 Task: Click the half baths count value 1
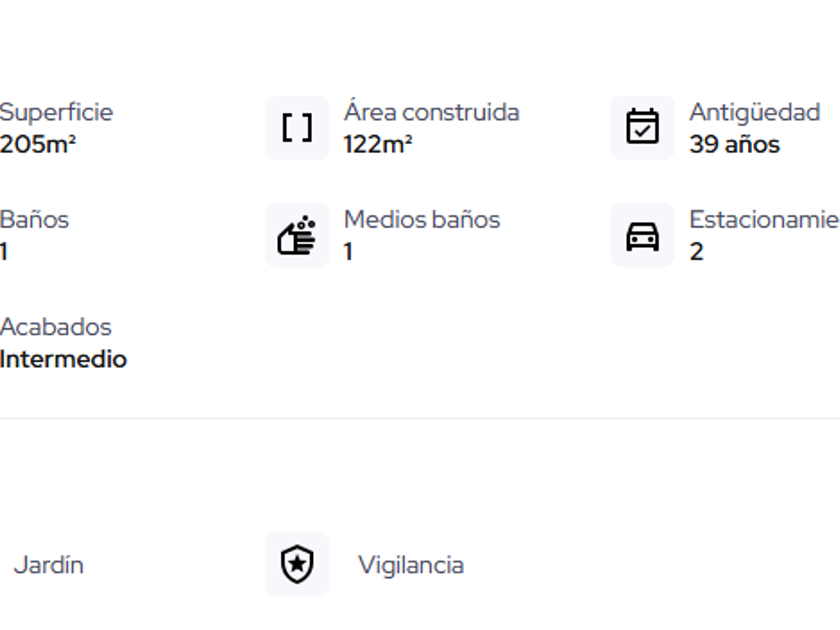tap(348, 252)
